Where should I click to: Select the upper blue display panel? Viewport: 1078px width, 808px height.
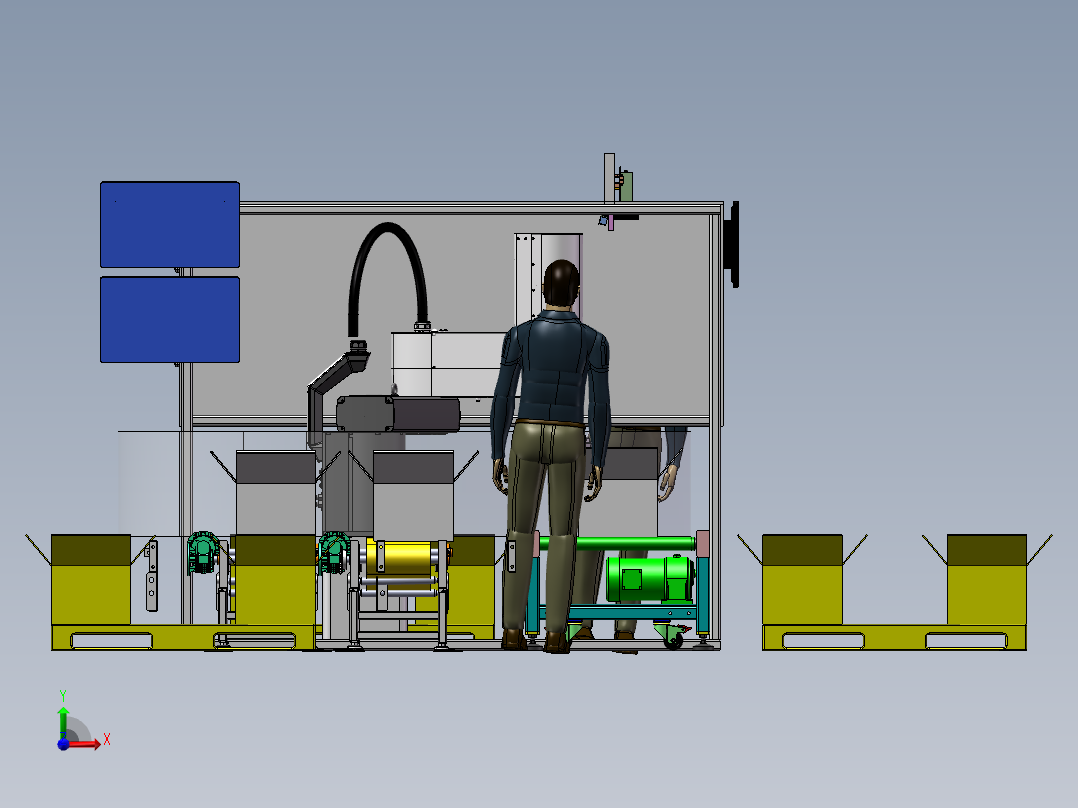pyautogui.click(x=170, y=225)
